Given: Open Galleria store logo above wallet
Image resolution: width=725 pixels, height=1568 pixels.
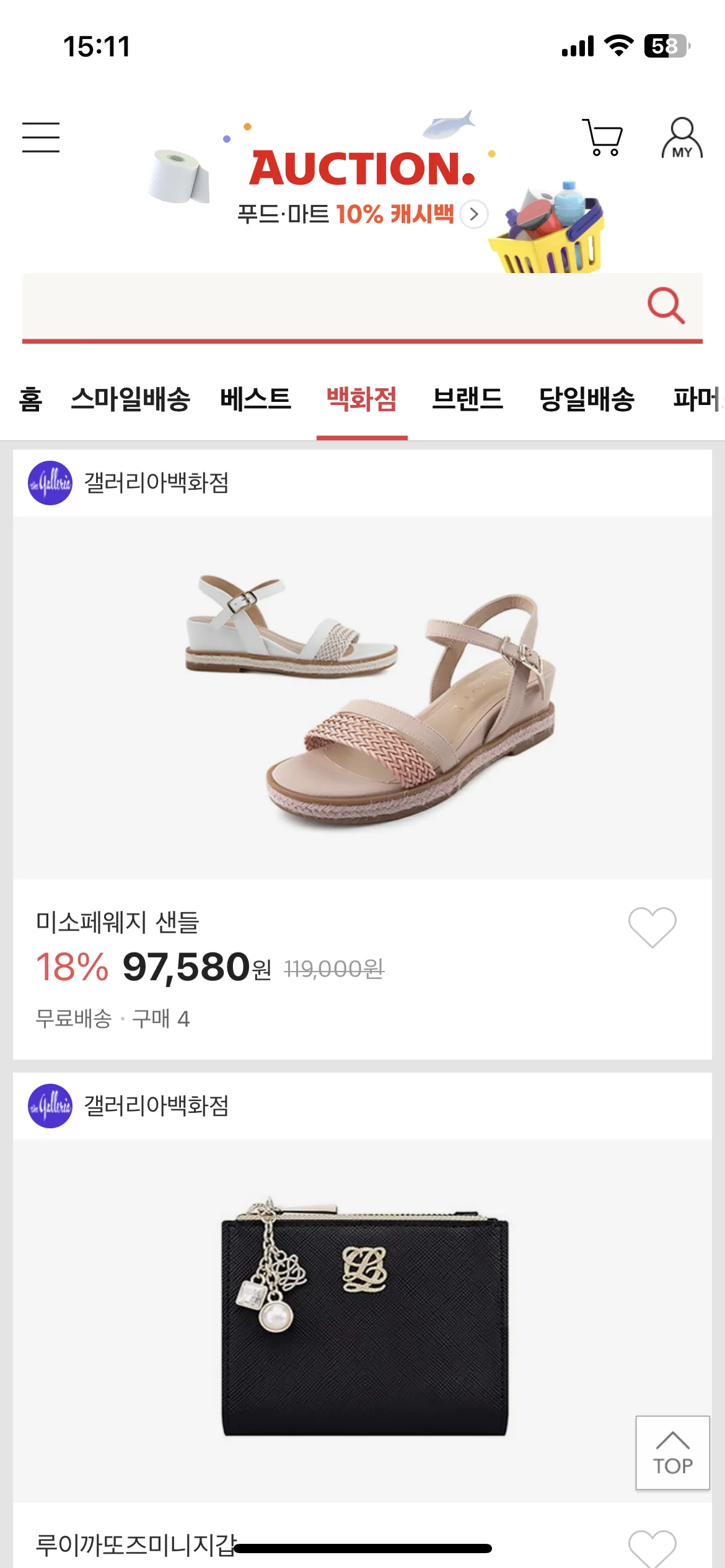Looking at the screenshot, I should [50, 1106].
